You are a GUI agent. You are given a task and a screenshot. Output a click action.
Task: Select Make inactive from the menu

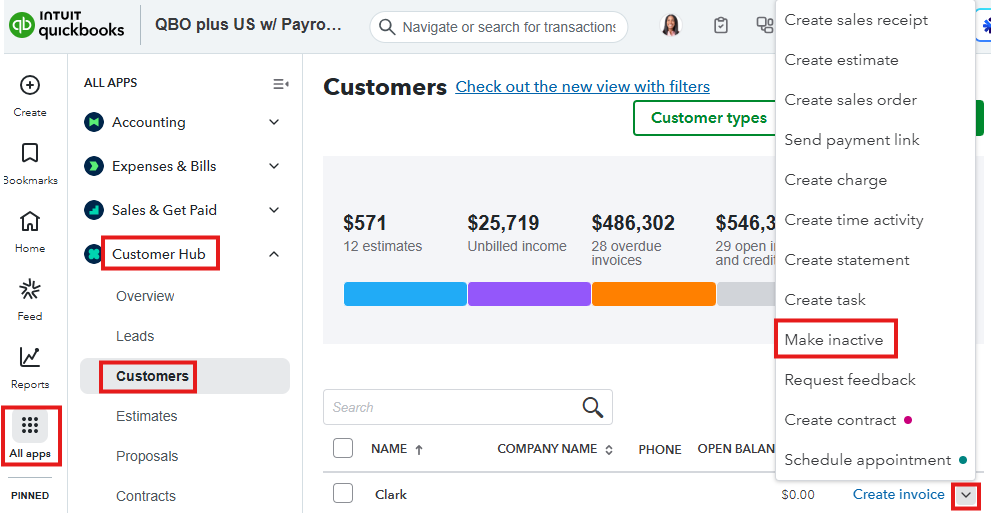(x=834, y=340)
